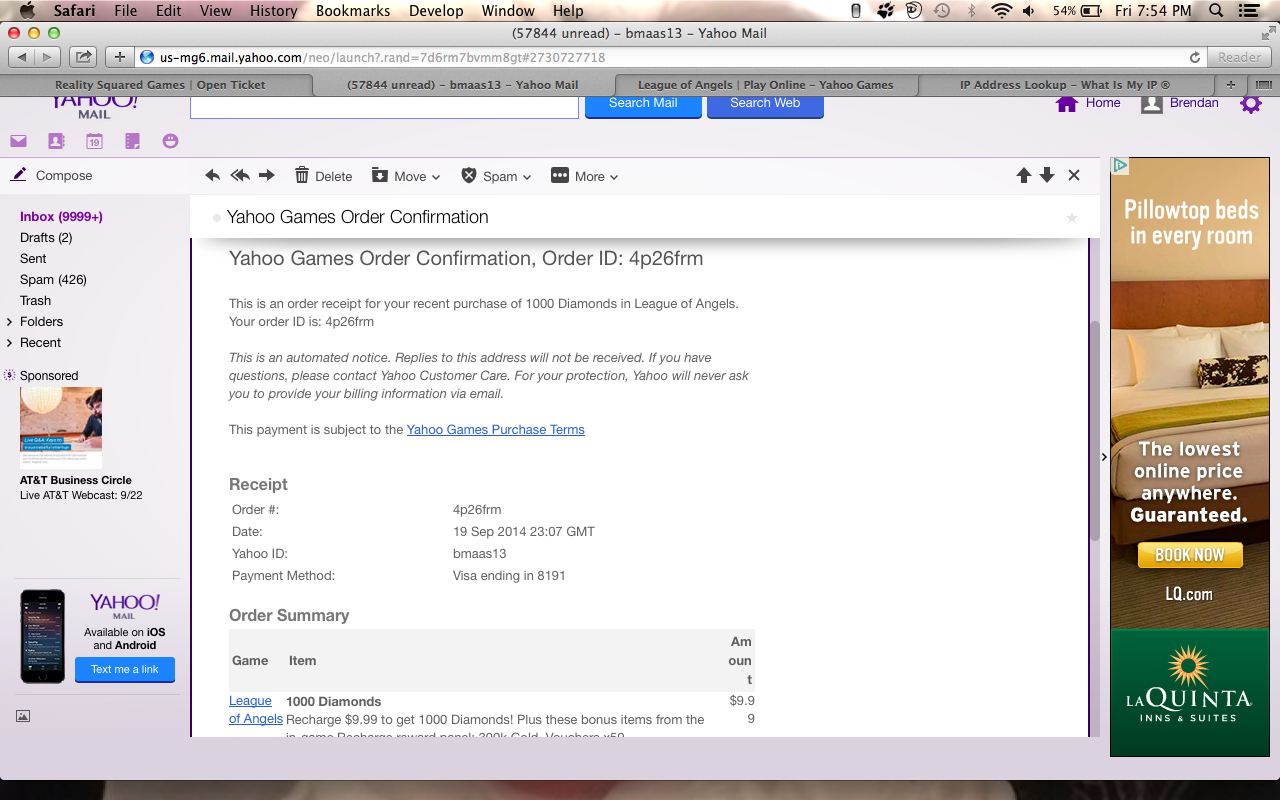Click the Search Mail button
Image resolution: width=1280 pixels, height=800 pixels.
643,104
